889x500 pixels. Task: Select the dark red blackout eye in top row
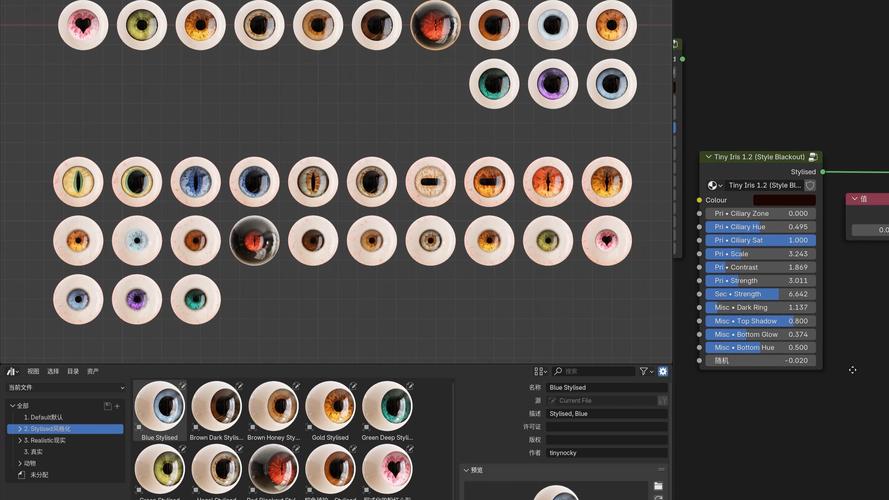coord(435,26)
